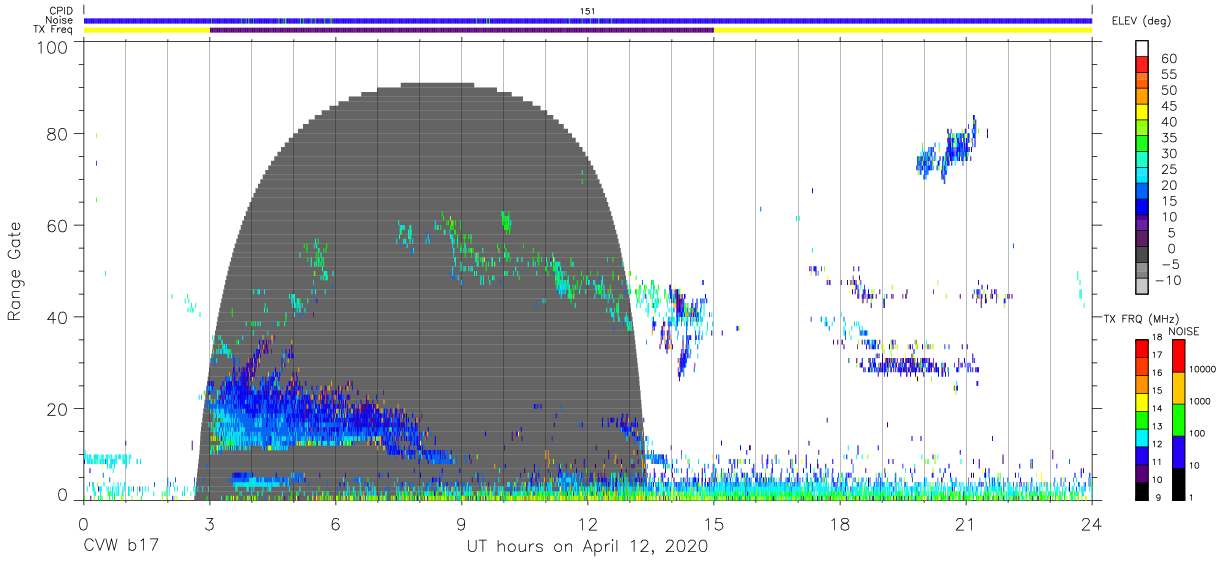1228x567 pixels.
Task: Click the 100 label on NOISE legend
Action: (1196, 434)
